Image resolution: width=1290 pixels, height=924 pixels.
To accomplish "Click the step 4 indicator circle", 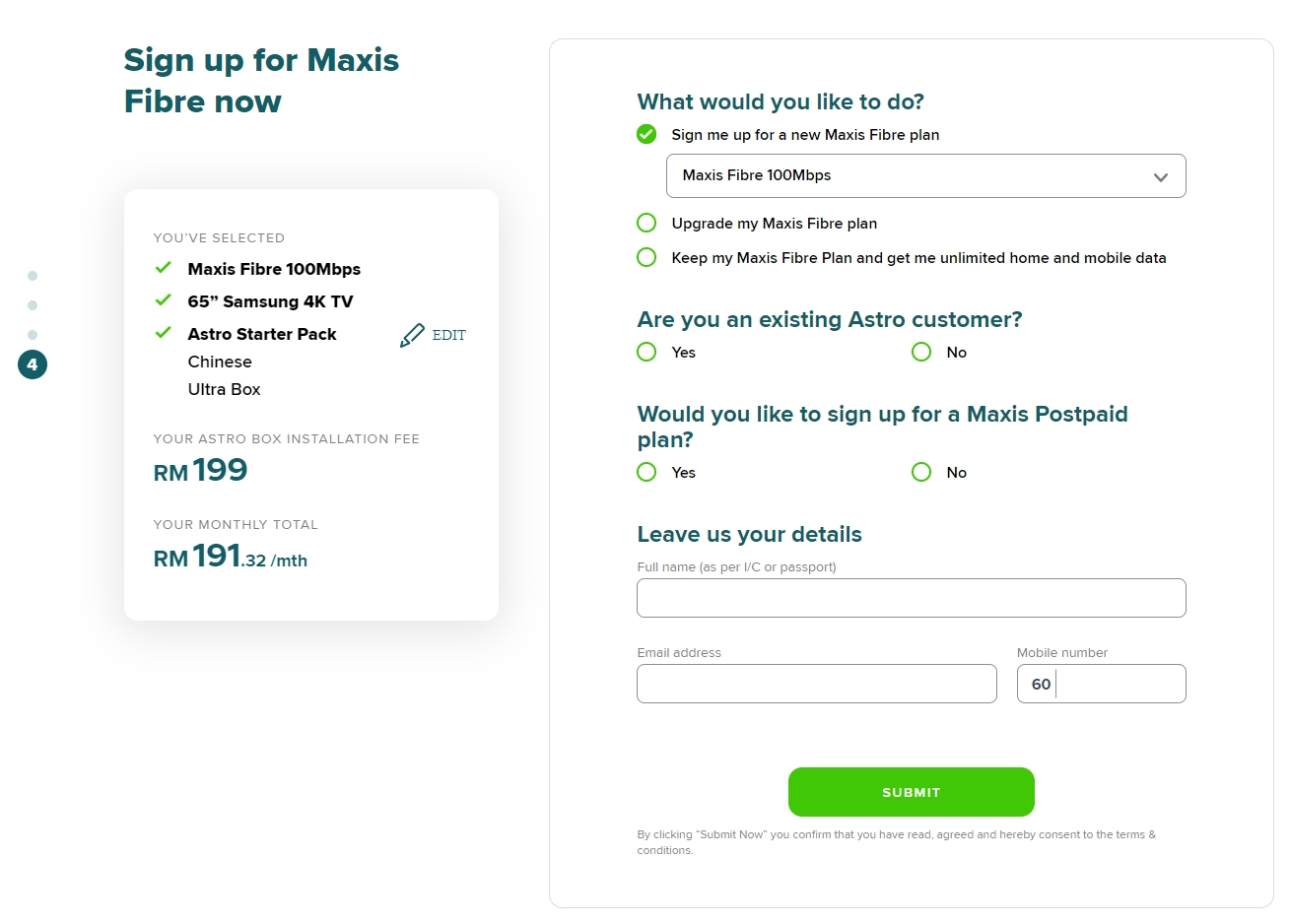I will coord(33,364).
